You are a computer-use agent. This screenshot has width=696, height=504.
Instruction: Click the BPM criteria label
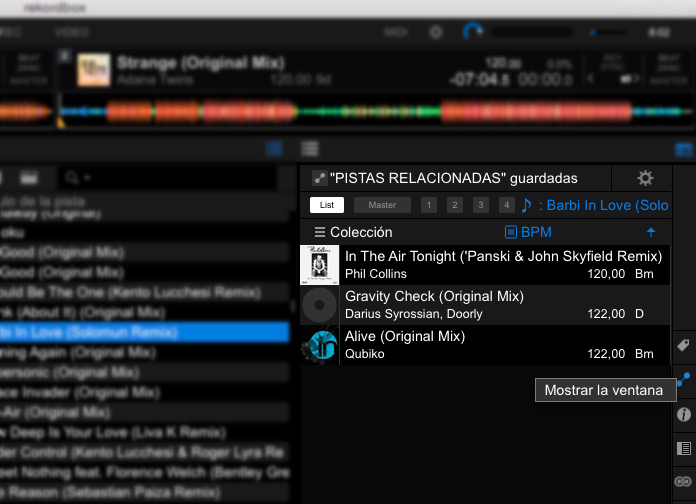pyautogui.click(x=536, y=232)
